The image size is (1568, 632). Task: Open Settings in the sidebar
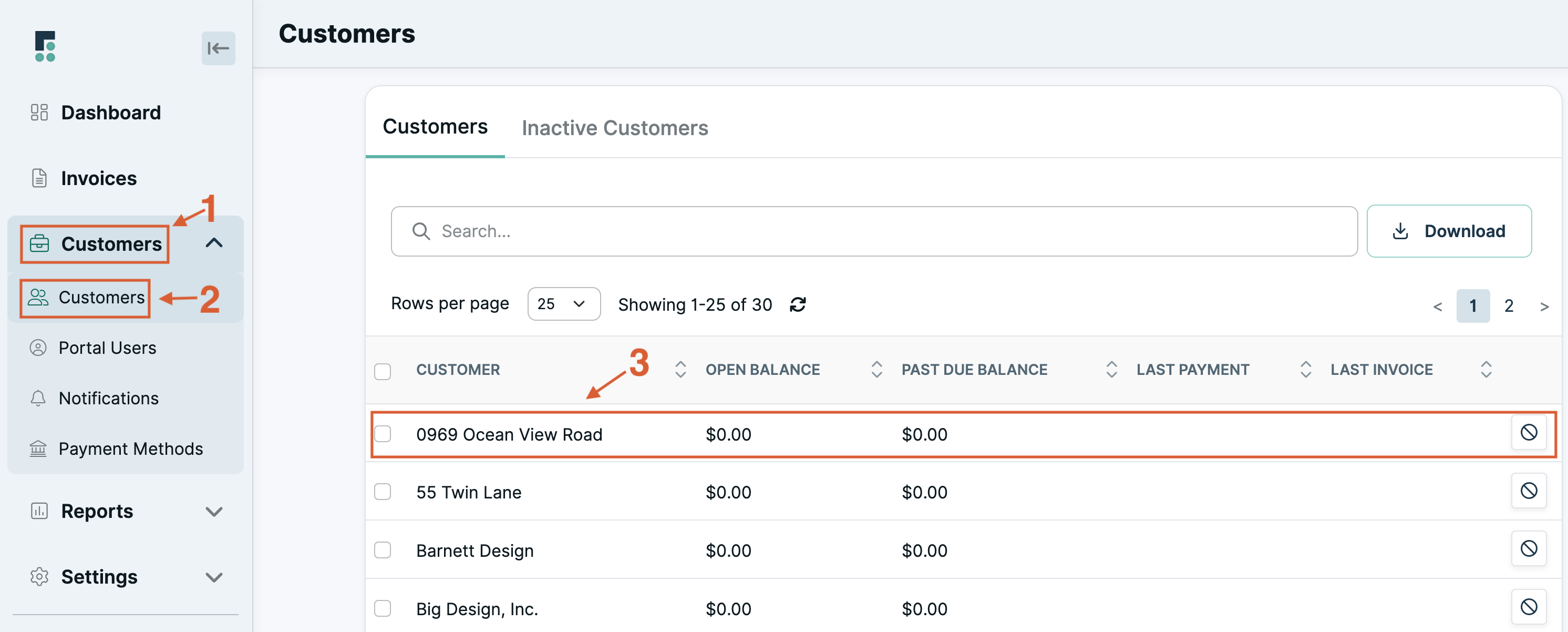pyautogui.click(x=99, y=577)
